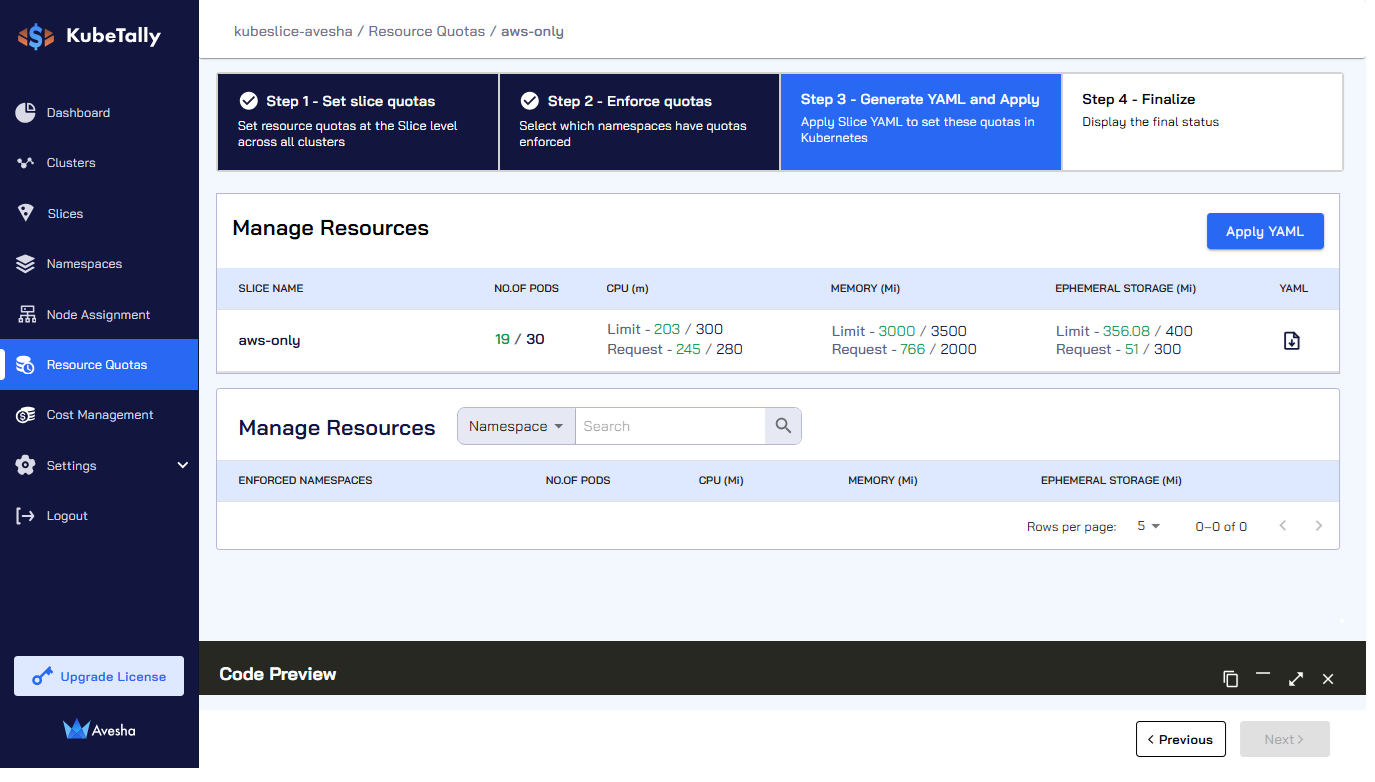This screenshot has height=782, width=1375.
Task: Download the aws-only slice YAML file icon
Action: pos(1291,340)
